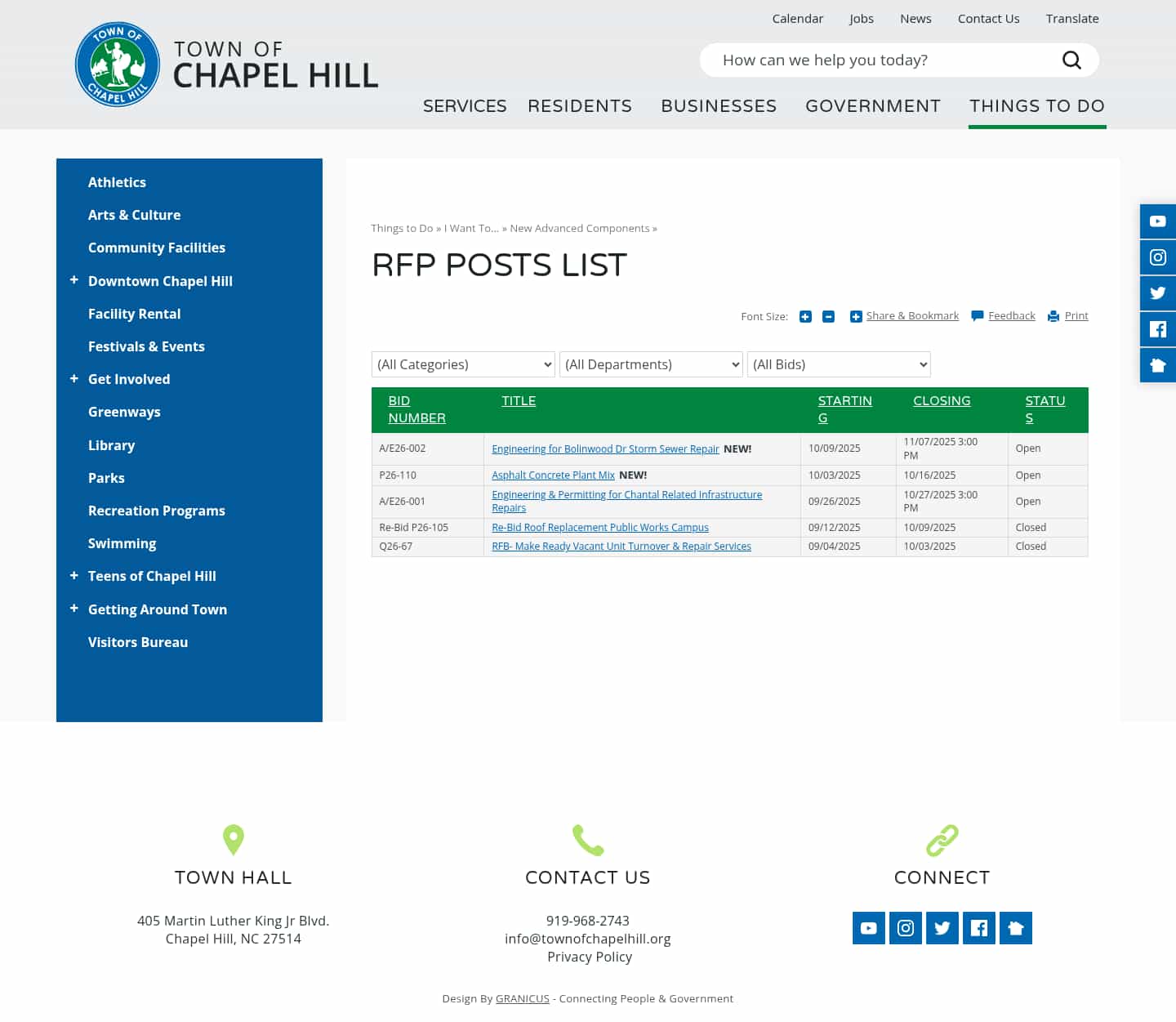Expand Downtown Chapel Hill submenu

pos(74,280)
